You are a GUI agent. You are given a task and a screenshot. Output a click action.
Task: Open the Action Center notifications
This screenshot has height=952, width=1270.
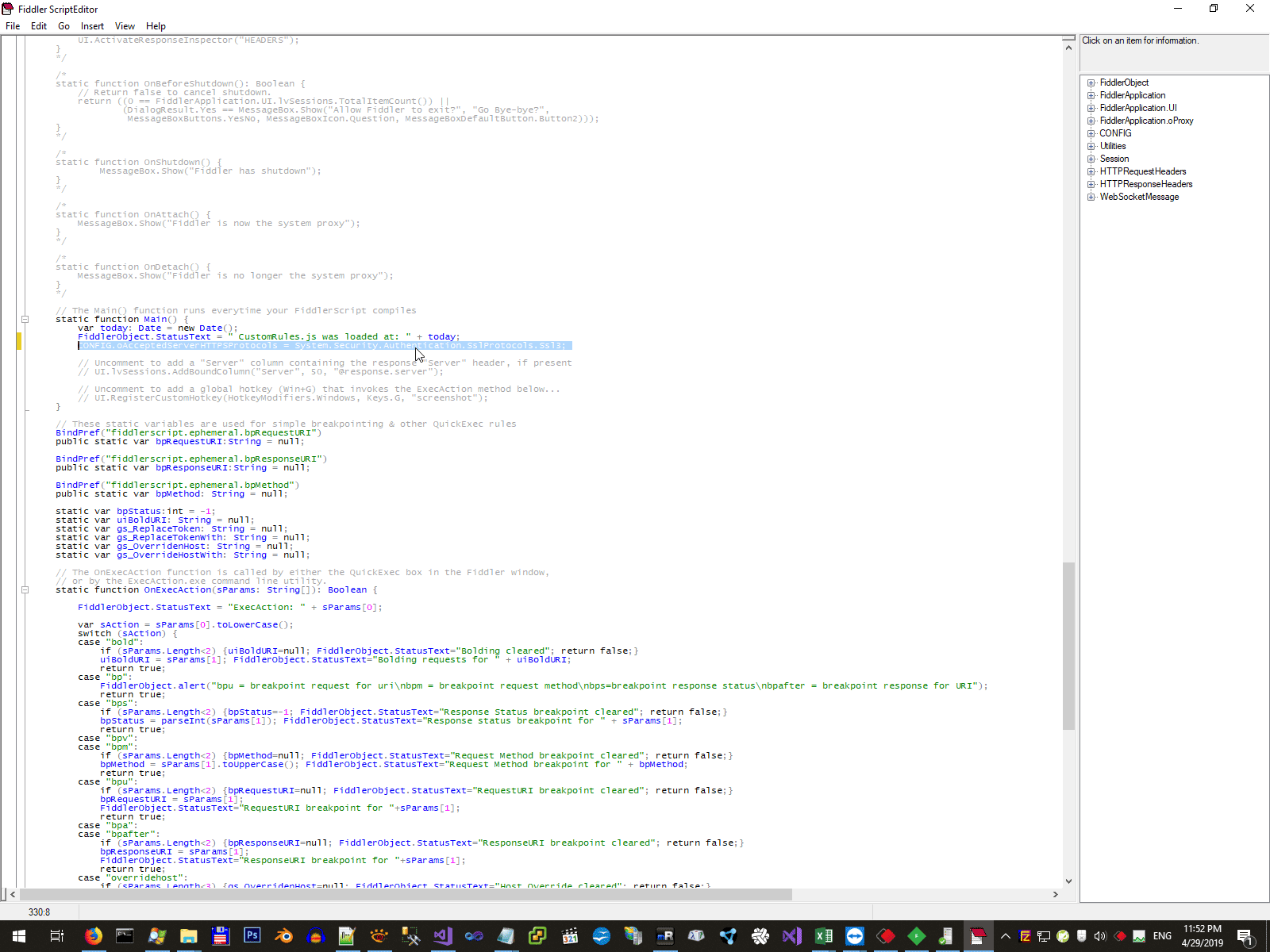(1245, 936)
